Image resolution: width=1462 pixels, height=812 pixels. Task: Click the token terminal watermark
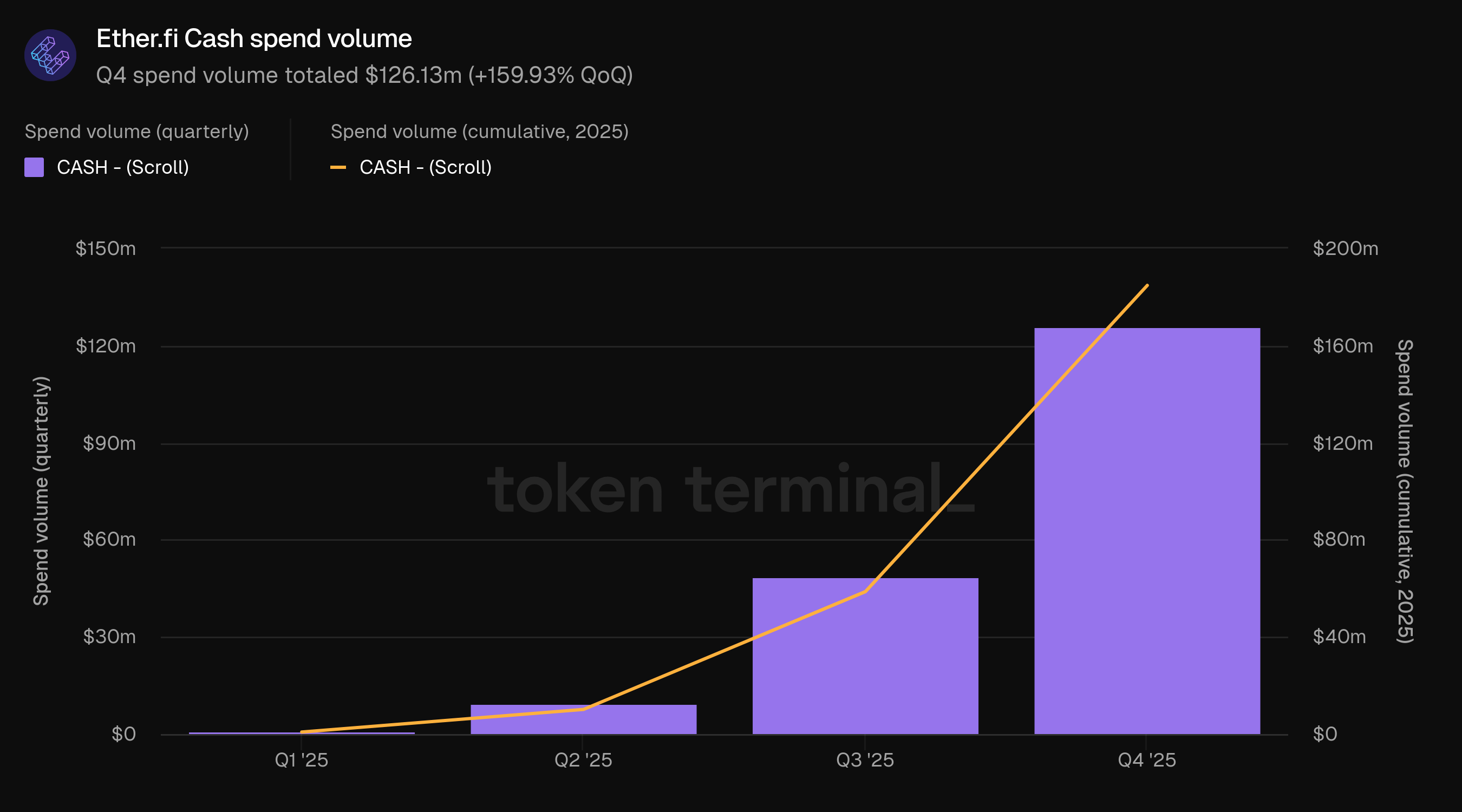(x=730, y=489)
